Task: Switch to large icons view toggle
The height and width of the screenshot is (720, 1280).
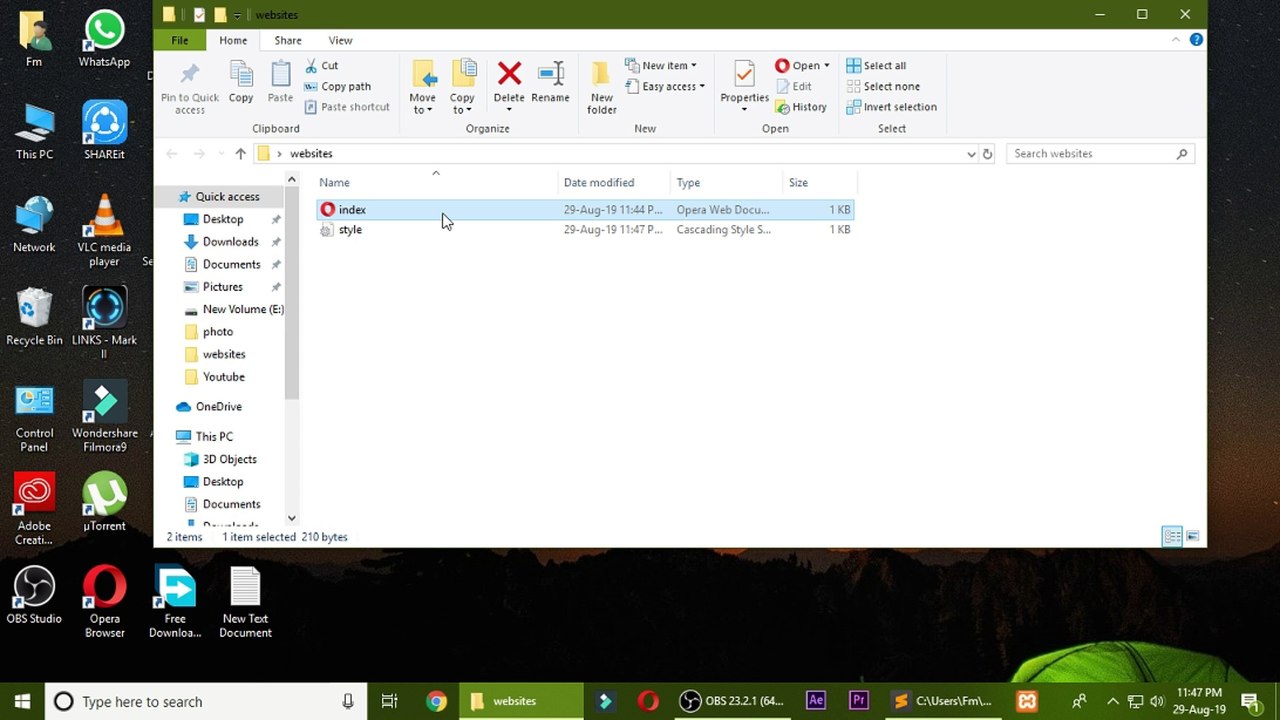Action: [1192, 537]
